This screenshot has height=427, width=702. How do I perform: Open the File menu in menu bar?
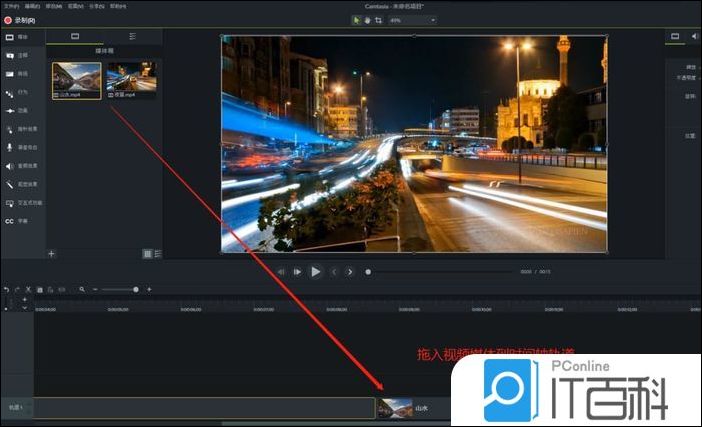10,6
